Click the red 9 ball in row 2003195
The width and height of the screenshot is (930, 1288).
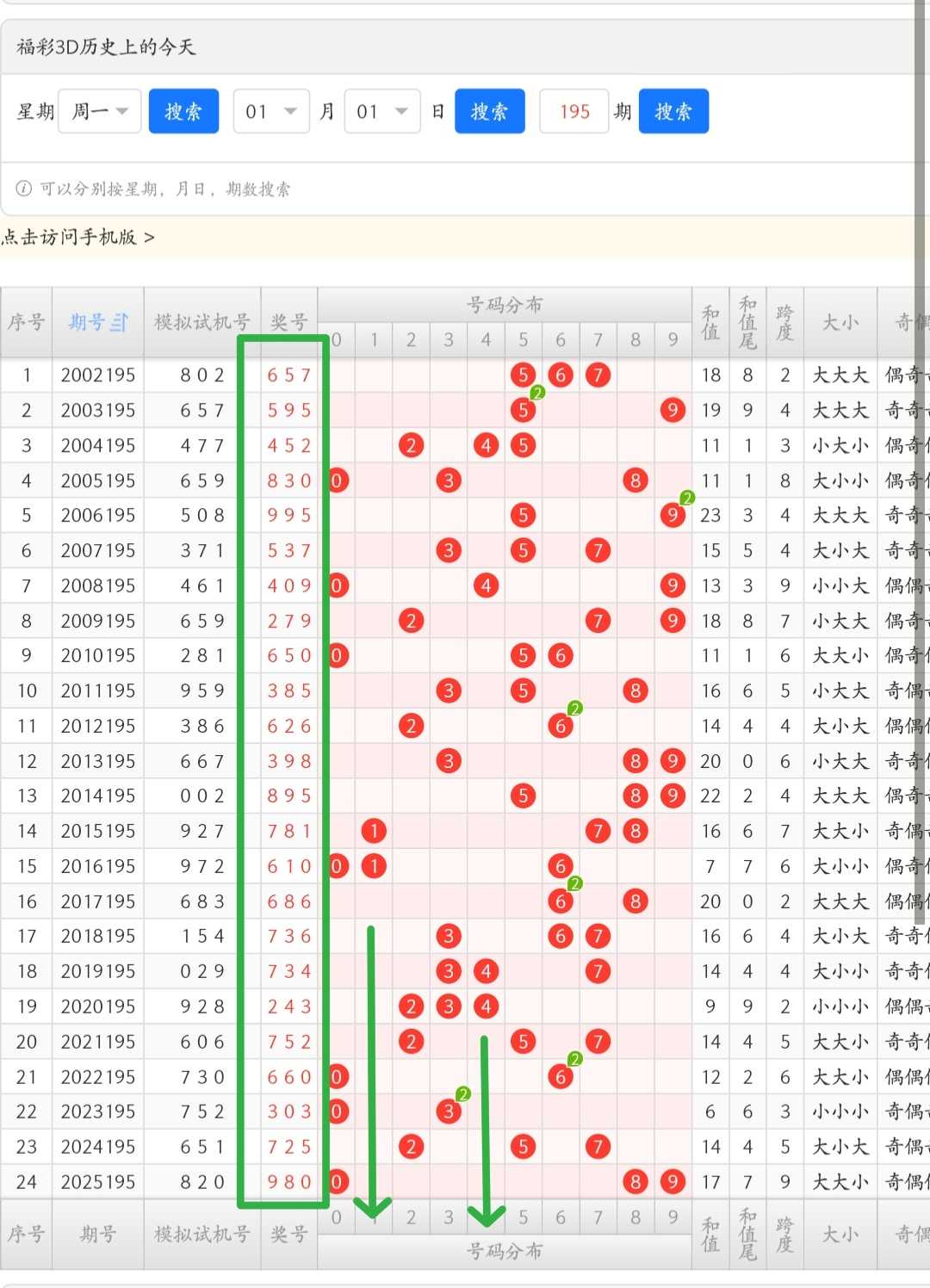click(x=673, y=410)
